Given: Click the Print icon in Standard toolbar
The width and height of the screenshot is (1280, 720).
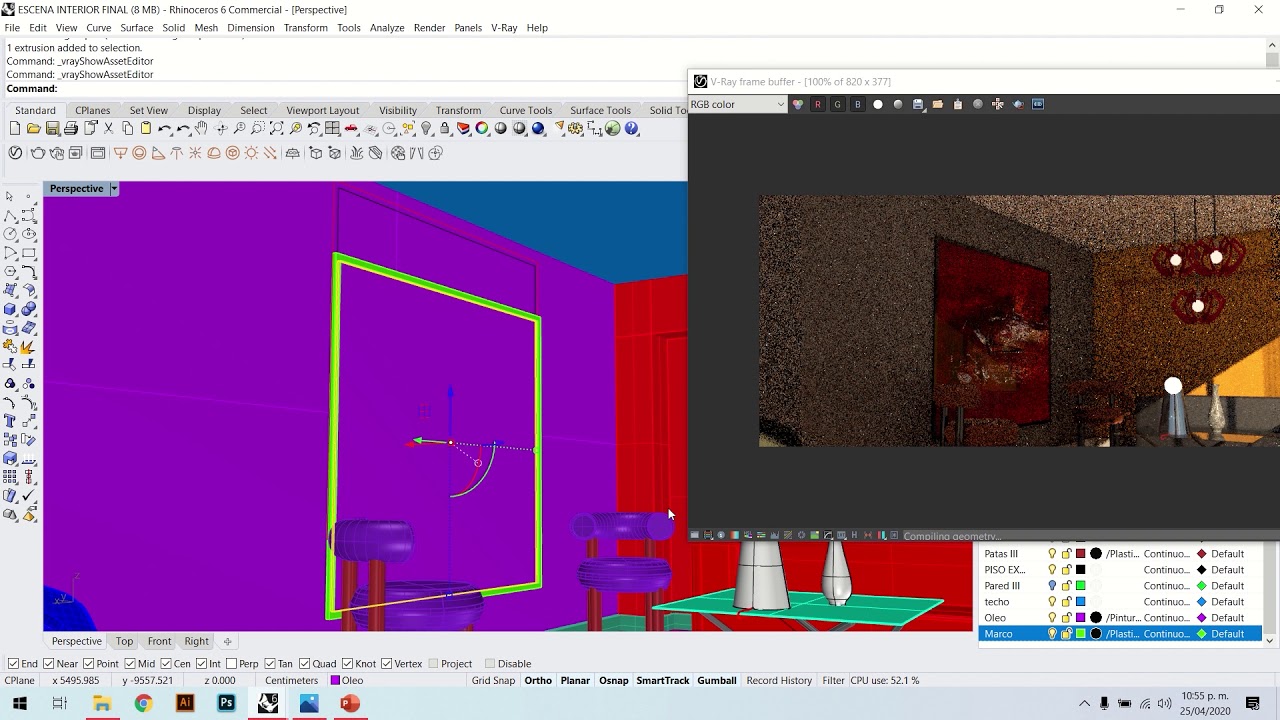Looking at the screenshot, I should (71, 128).
